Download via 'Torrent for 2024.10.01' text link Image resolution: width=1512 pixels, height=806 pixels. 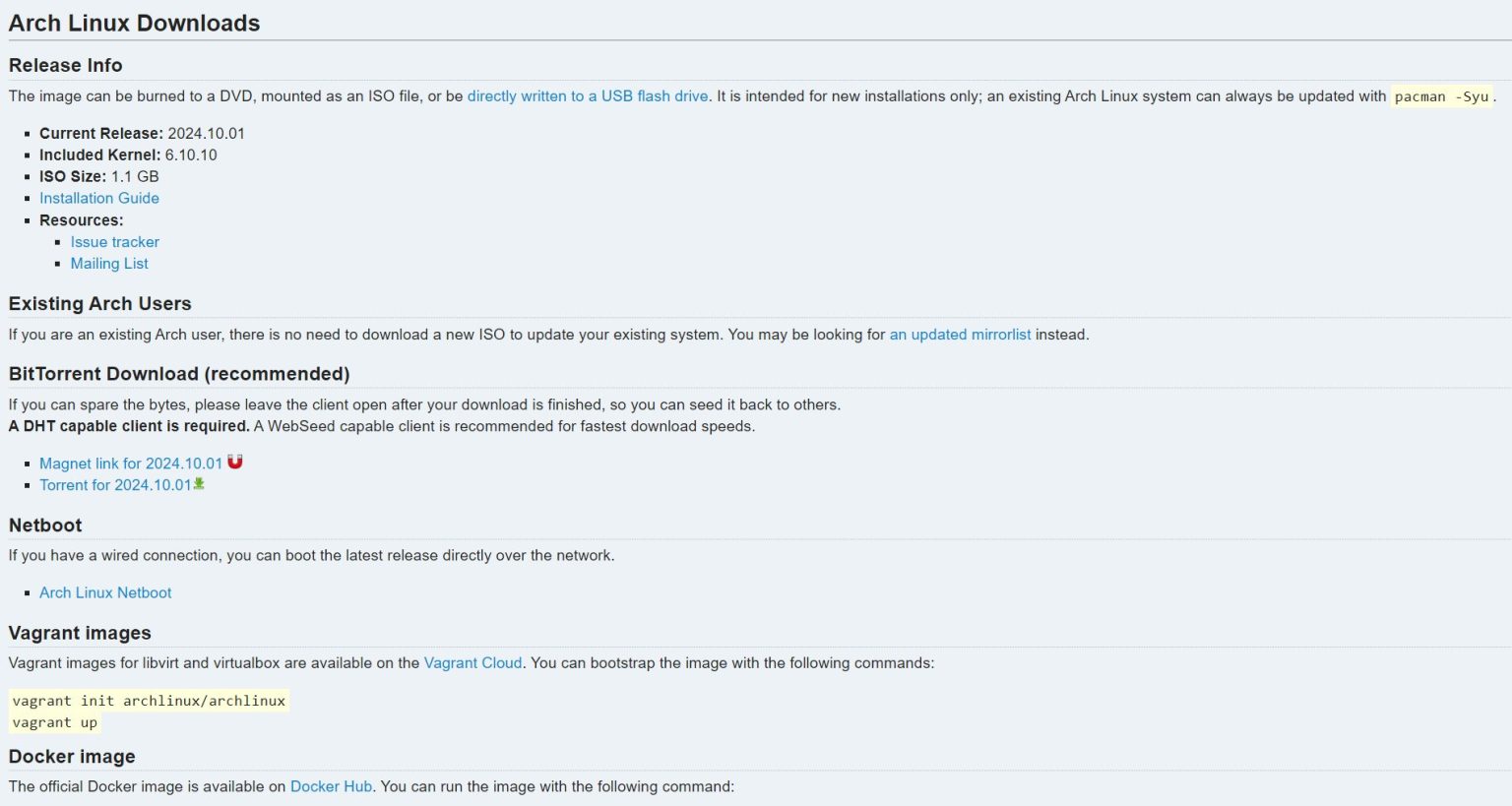click(x=115, y=485)
